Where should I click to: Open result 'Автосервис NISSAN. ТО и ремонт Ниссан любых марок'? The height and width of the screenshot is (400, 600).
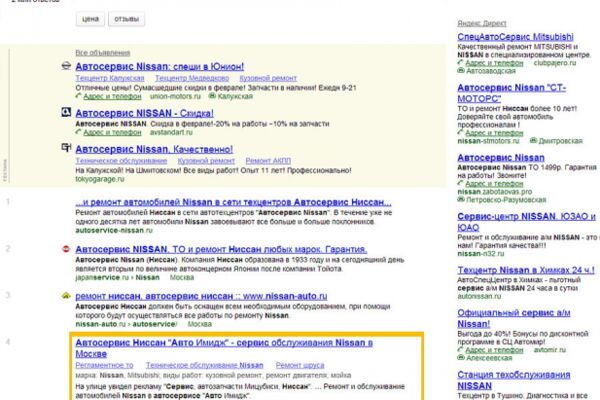click(221, 250)
